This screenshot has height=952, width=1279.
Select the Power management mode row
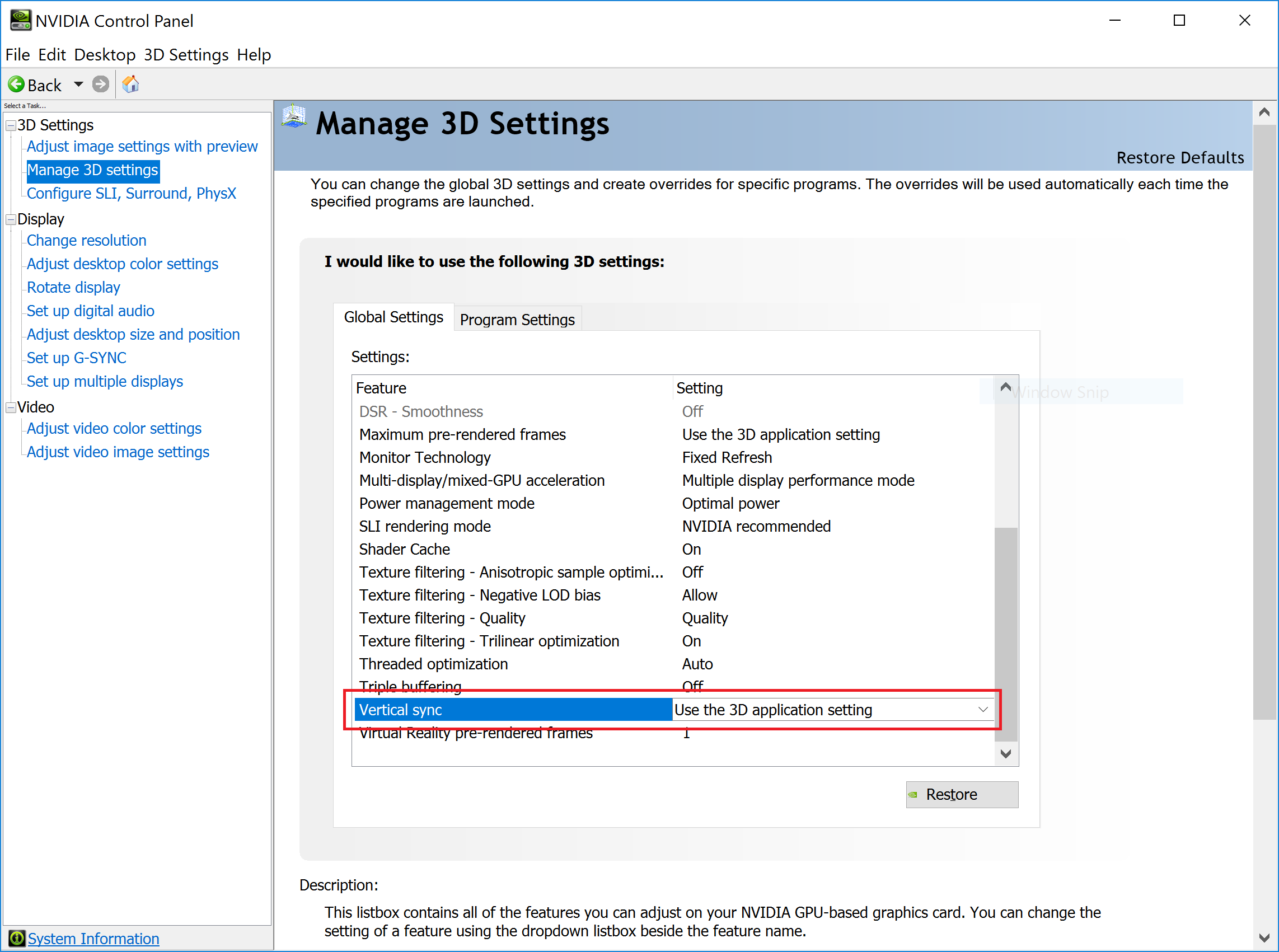coord(673,504)
